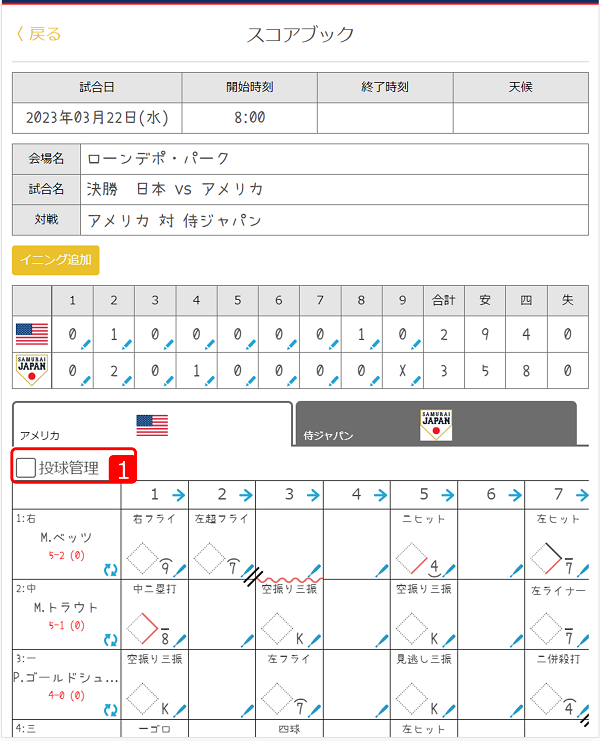Click the empty 天候 value cell
The width and height of the screenshot is (600, 741).
(521, 118)
